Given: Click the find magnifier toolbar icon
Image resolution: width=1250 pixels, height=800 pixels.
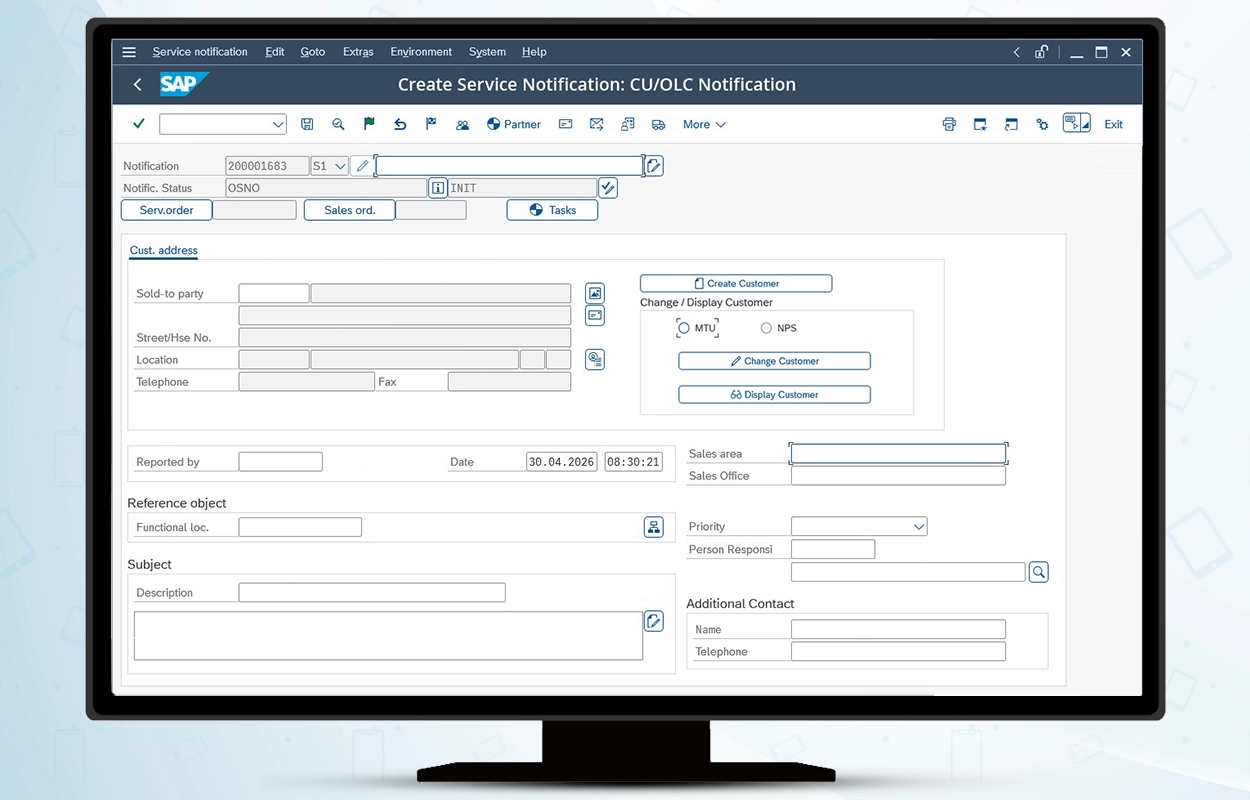Looking at the screenshot, I should 338,124.
